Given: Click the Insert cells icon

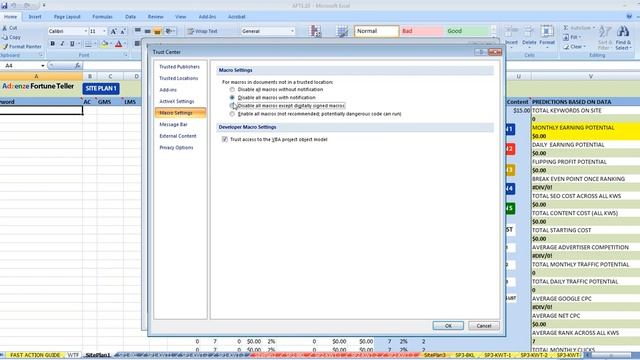Looking at the screenshot, I should pyautogui.click(x=511, y=31).
